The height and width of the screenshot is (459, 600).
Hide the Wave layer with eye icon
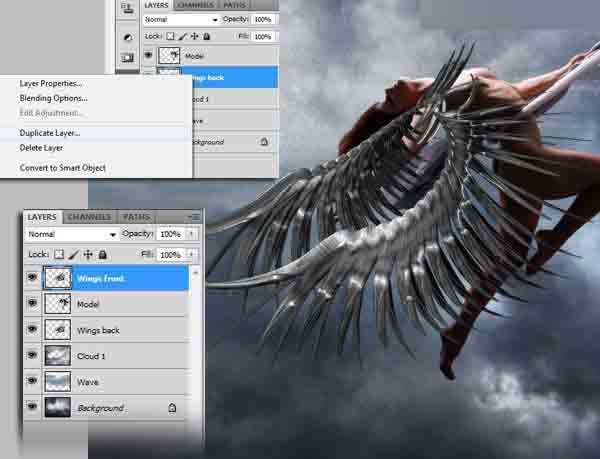tap(33, 381)
